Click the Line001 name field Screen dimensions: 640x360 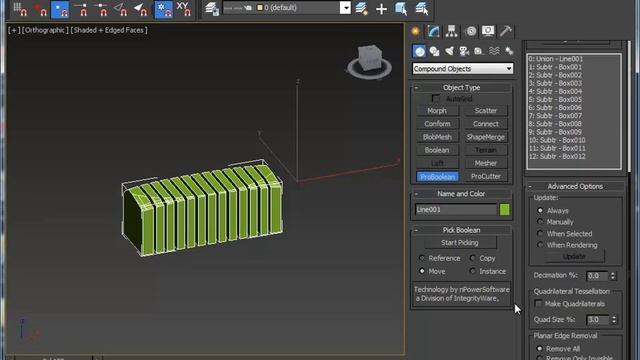pyautogui.click(x=456, y=209)
